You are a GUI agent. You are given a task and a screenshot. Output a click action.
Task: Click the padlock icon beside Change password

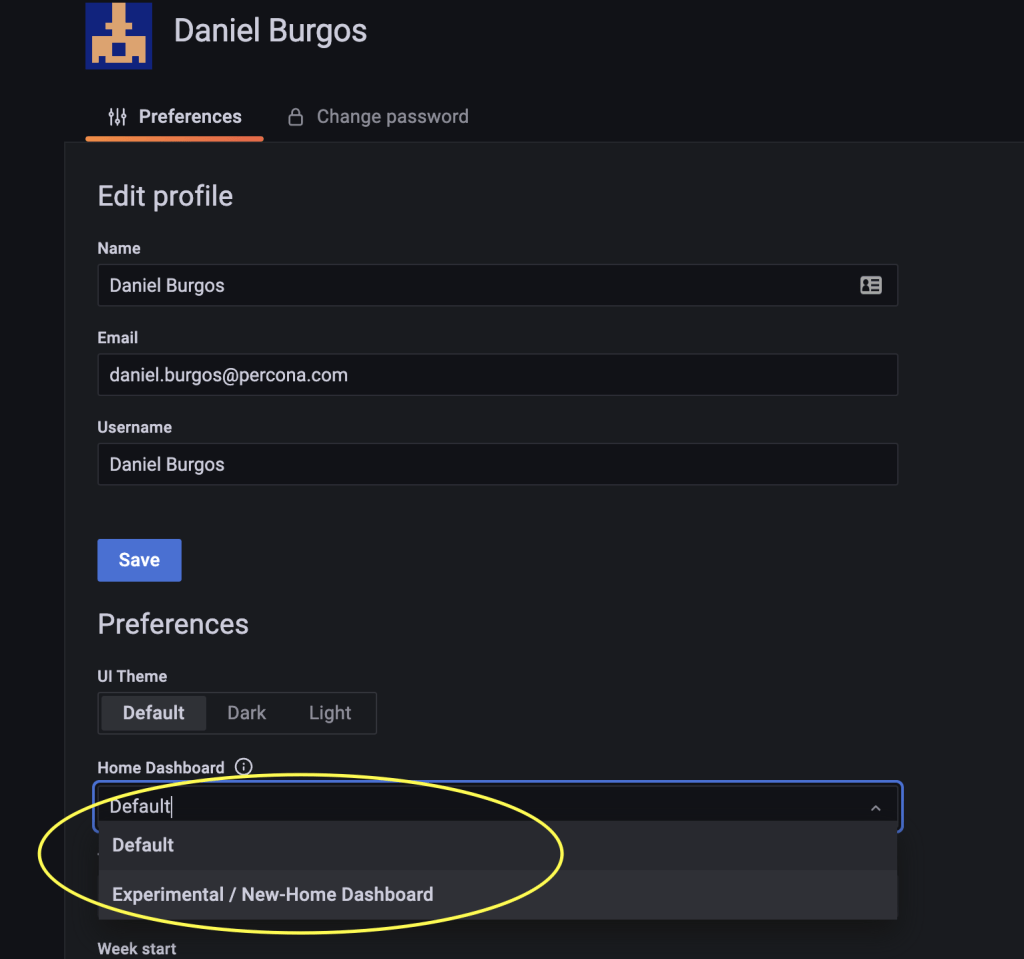[x=295, y=117]
